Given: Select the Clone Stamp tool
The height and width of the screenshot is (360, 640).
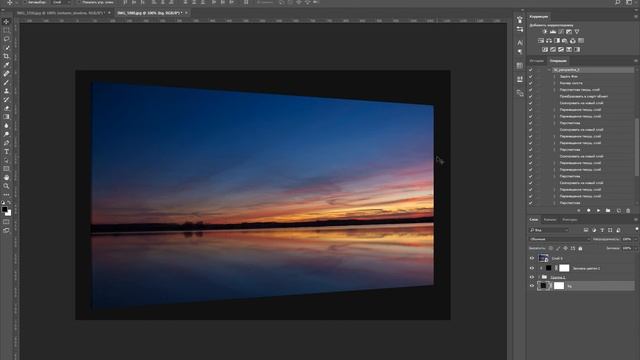Looking at the screenshot, I should coord(6,91).
